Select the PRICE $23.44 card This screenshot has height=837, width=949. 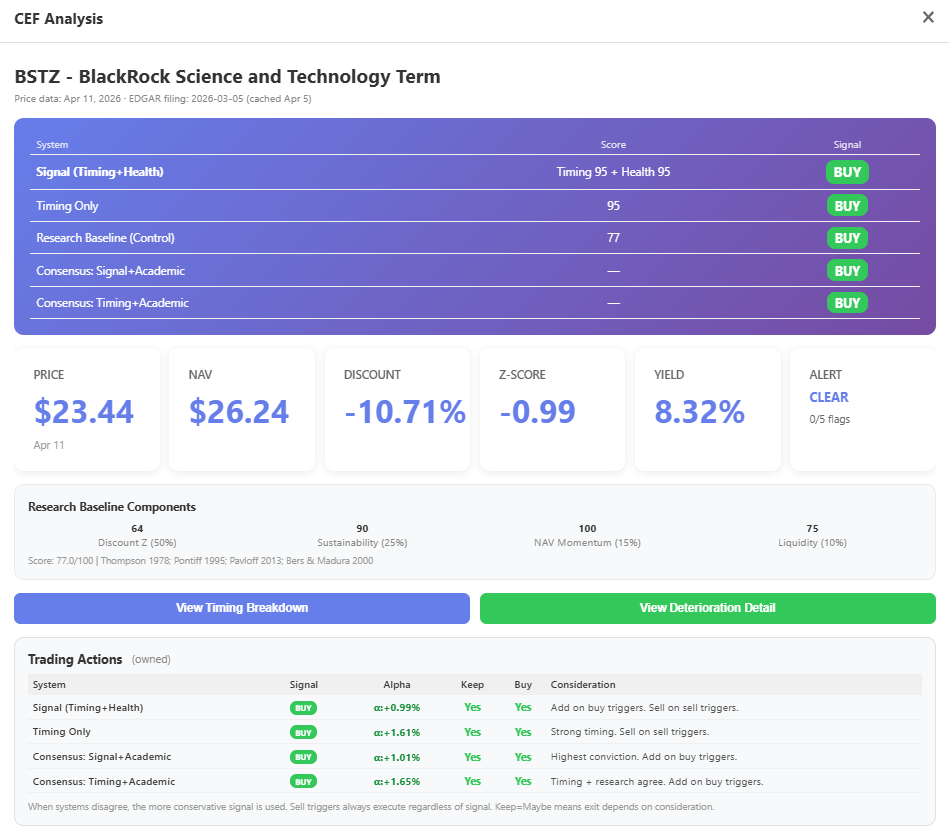tap(87, 409)
